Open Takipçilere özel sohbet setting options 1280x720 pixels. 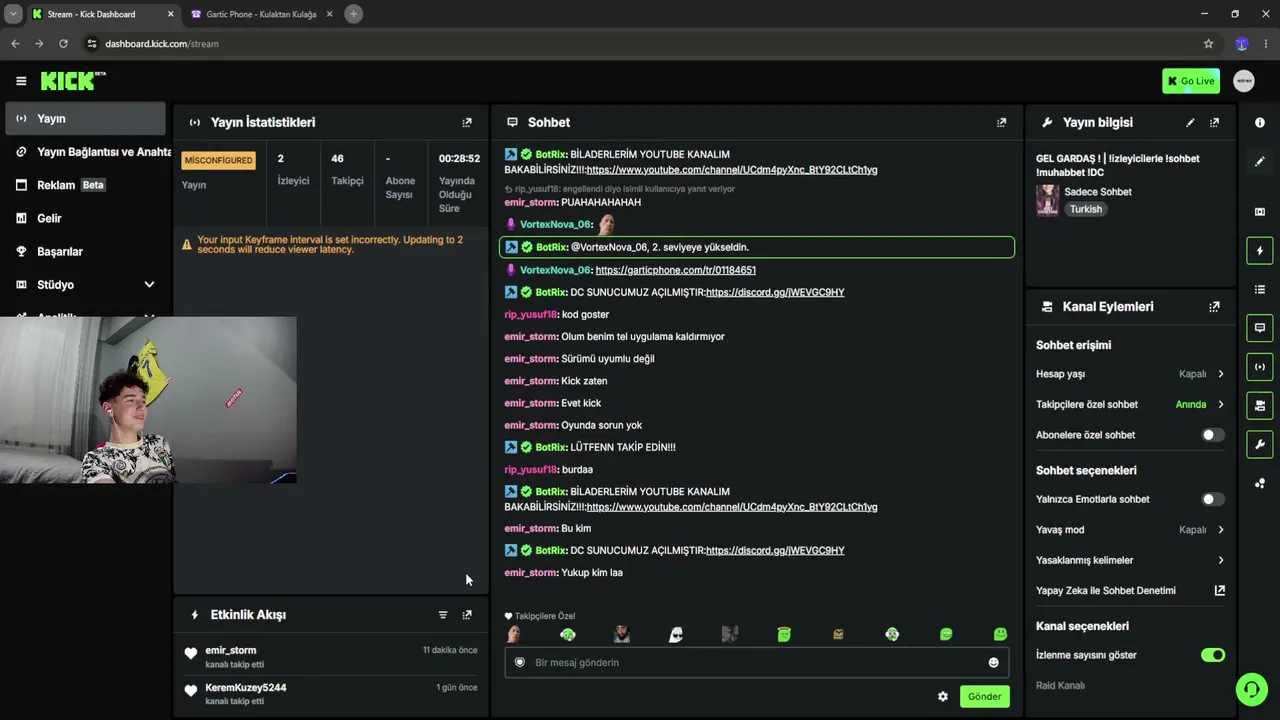coord(1130,405)
